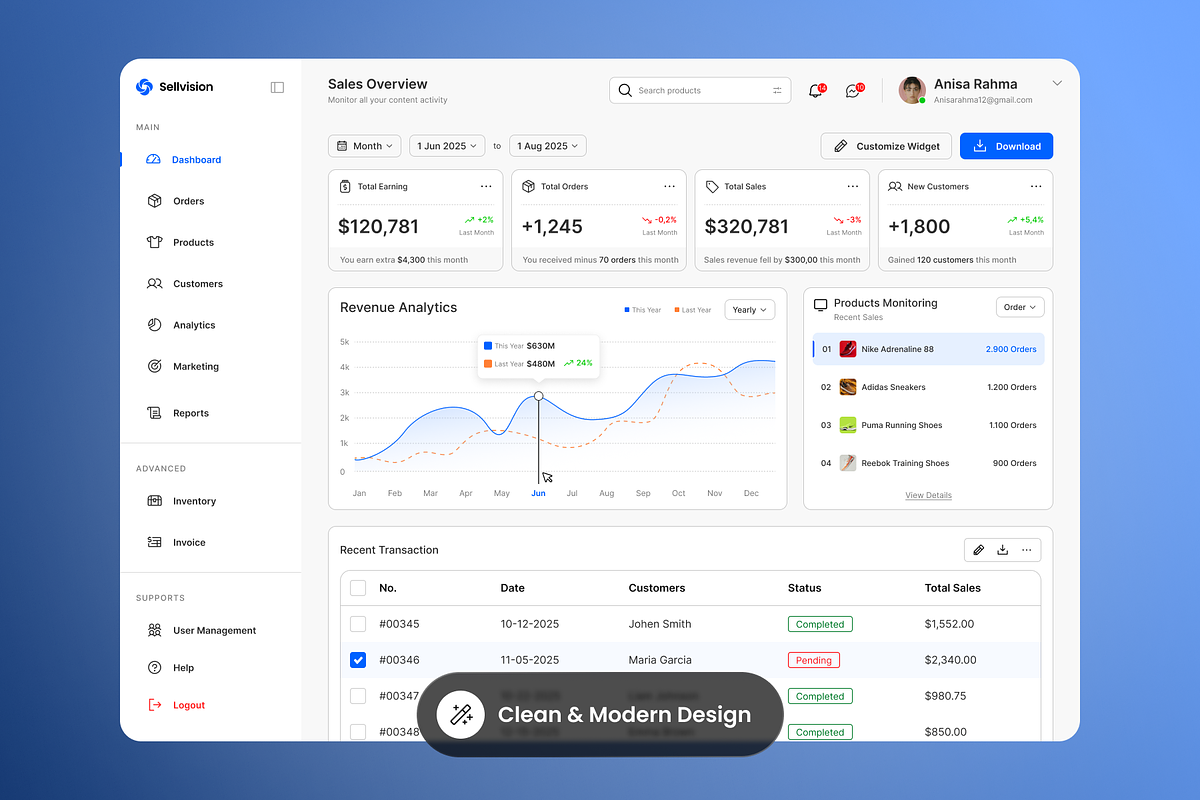The height and width of the screenshot is (800, 1200).
Task: Open the notifications bell
Action: pyautogui.click(x=815, y=91)
